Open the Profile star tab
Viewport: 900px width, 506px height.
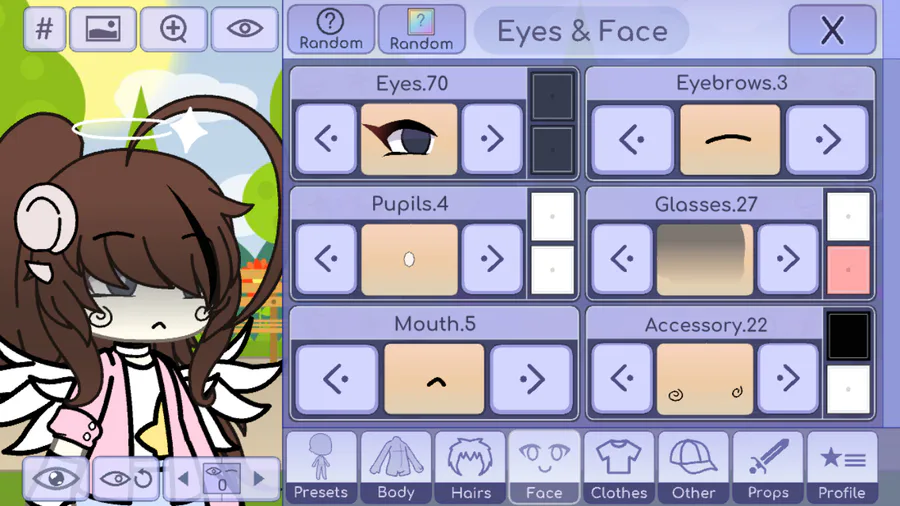[x=842, y=467]
